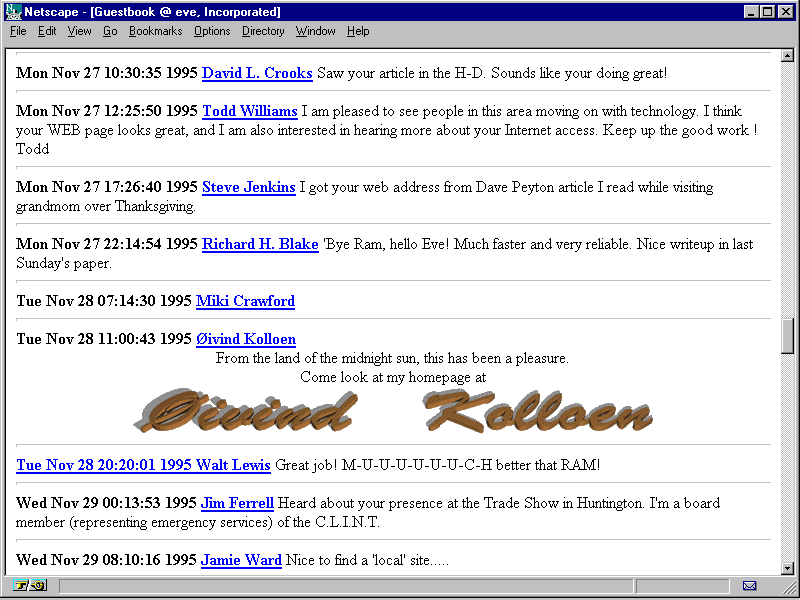The width and height of the screenshot is (800, 600).
Task: Click the Steve Jenkins name link
Action: pos(248,187)
